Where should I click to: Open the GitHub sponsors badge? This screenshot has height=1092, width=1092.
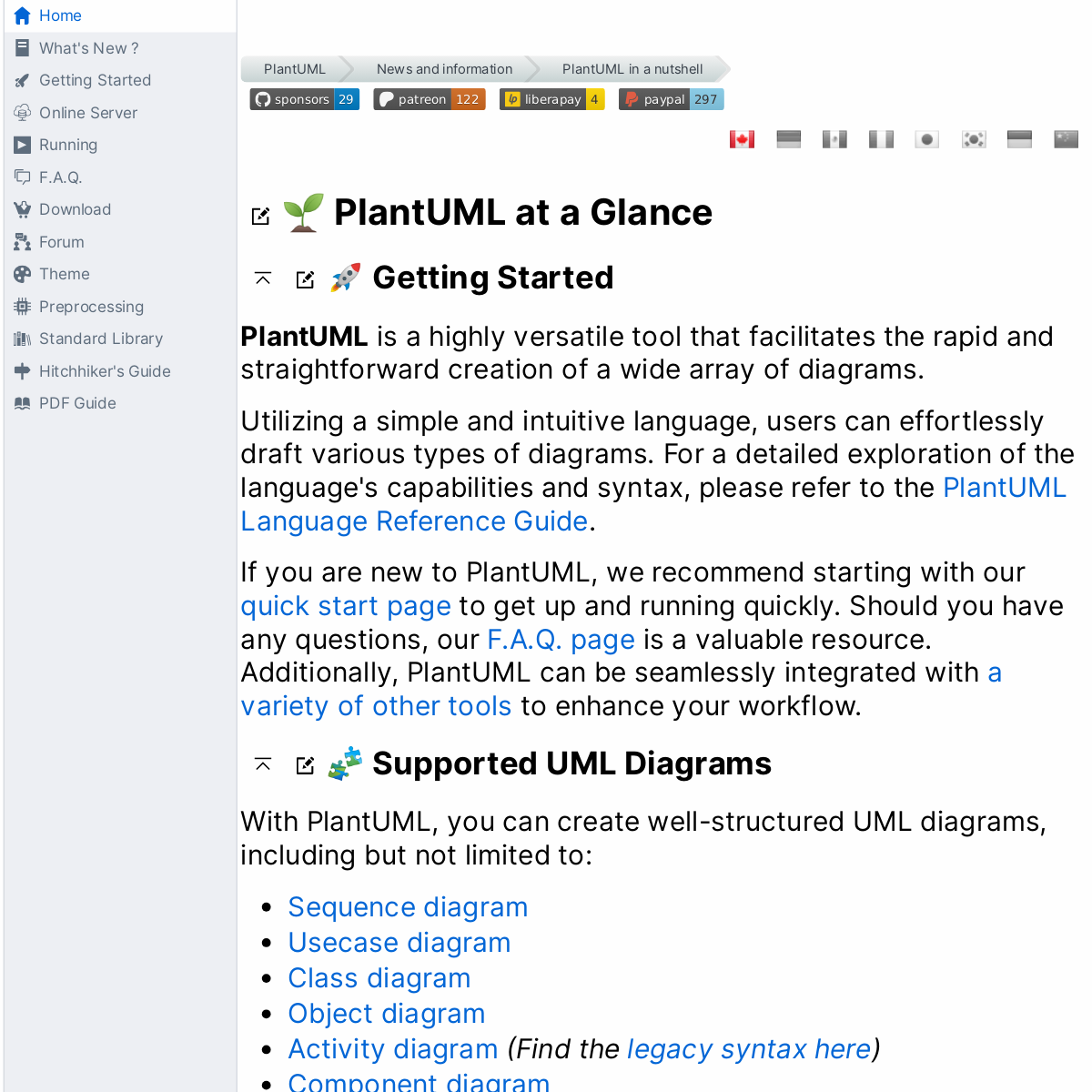click(x=305, y=99)
